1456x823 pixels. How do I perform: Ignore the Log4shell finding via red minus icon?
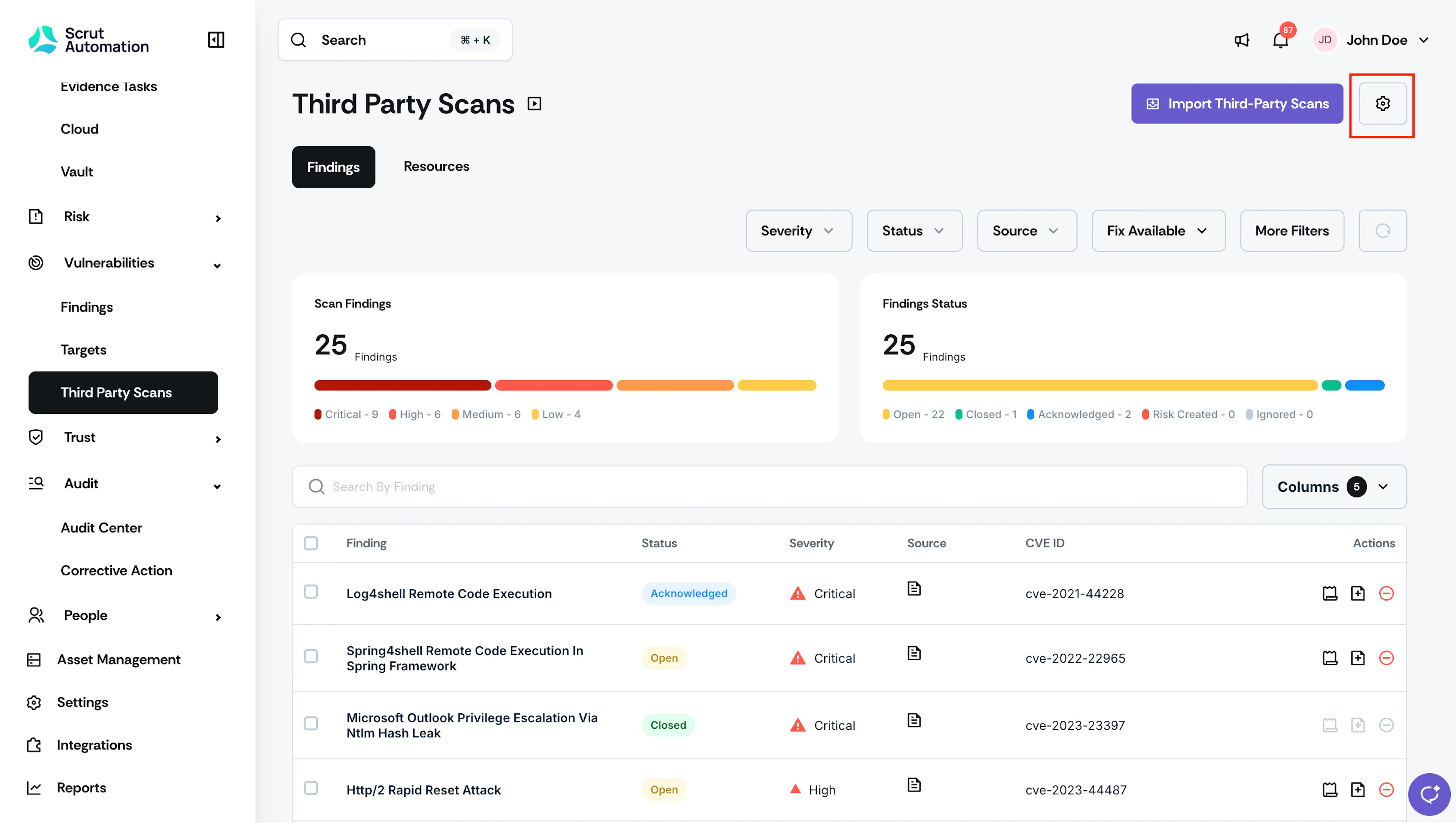tap(1387, 593)
